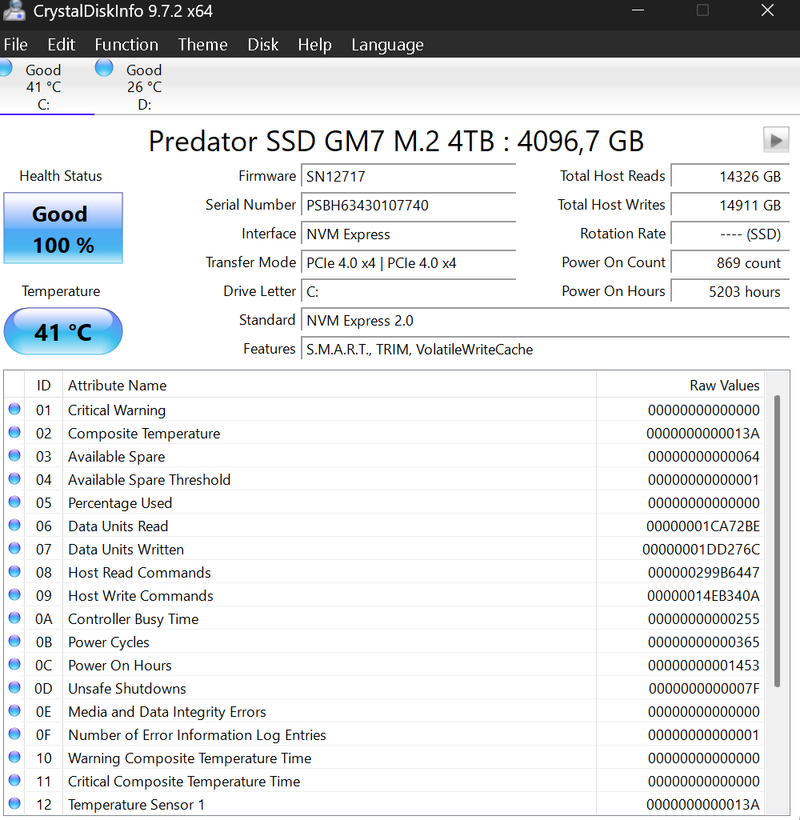Viewport: 800px width, 820px height.
Task: Click status orb of Host Write Commands row
Action: (15, 595)
